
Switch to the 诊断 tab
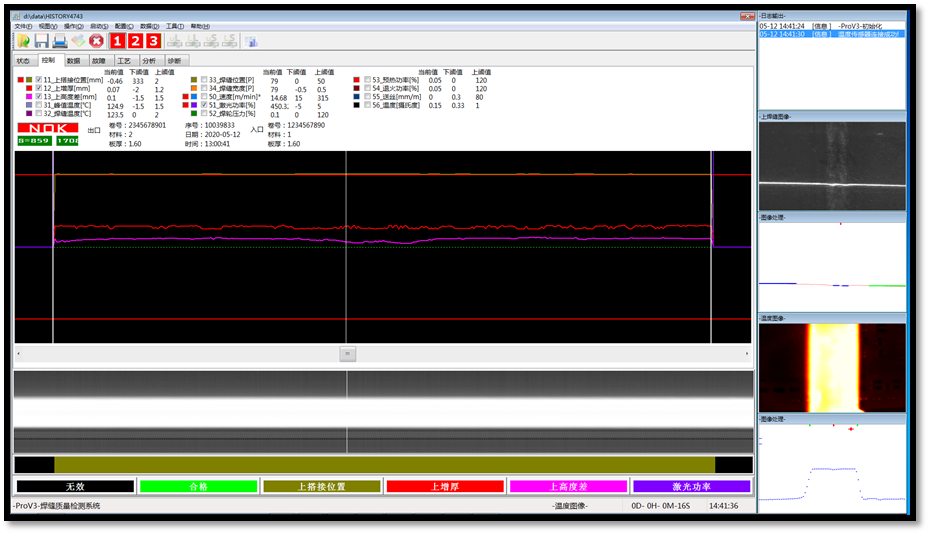pyautogui.click(x=174, y=61)
